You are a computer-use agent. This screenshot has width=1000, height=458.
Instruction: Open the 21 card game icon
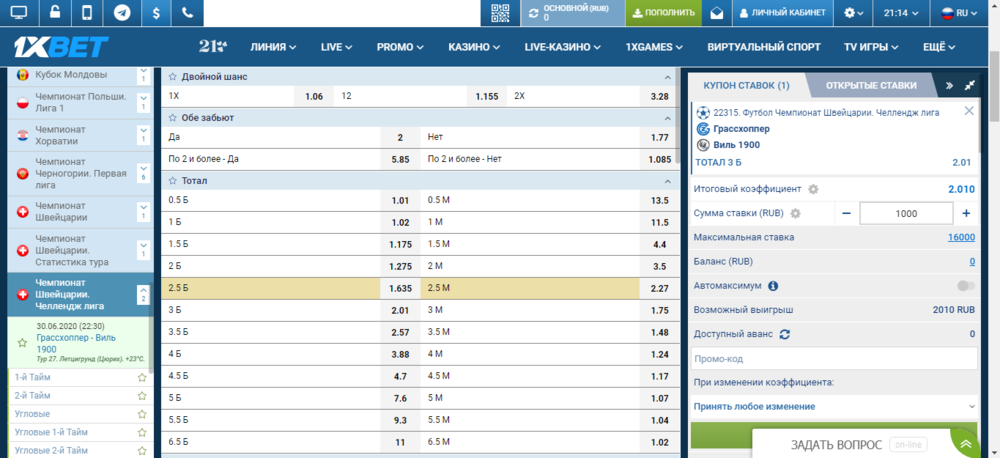(x=212, y=47)
